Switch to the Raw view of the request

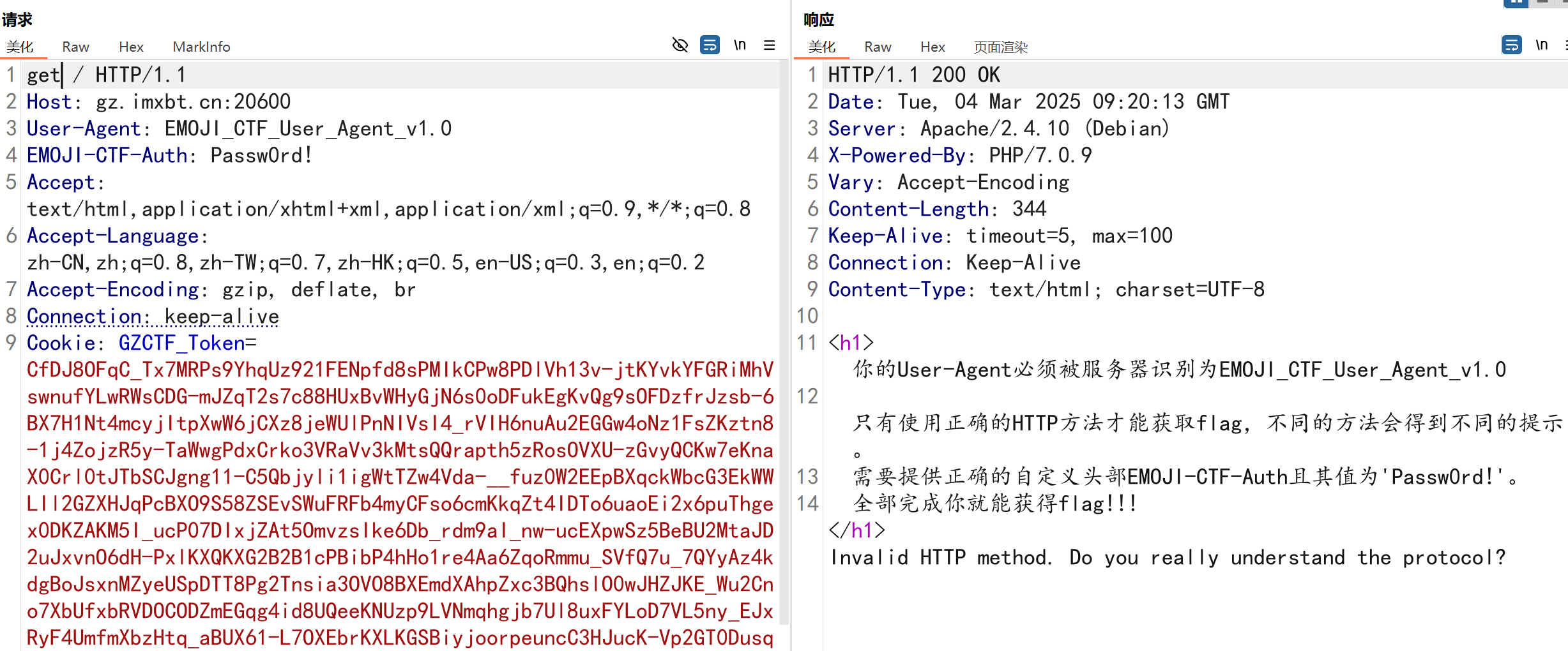(x=75, y=47)
